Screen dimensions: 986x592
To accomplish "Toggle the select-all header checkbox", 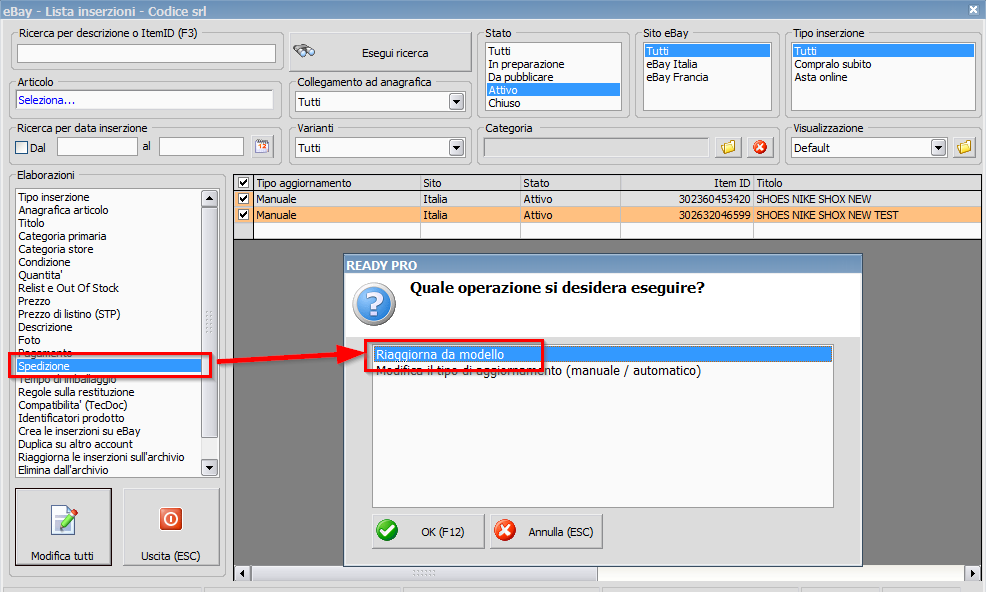I will click(x=243, y=182).
